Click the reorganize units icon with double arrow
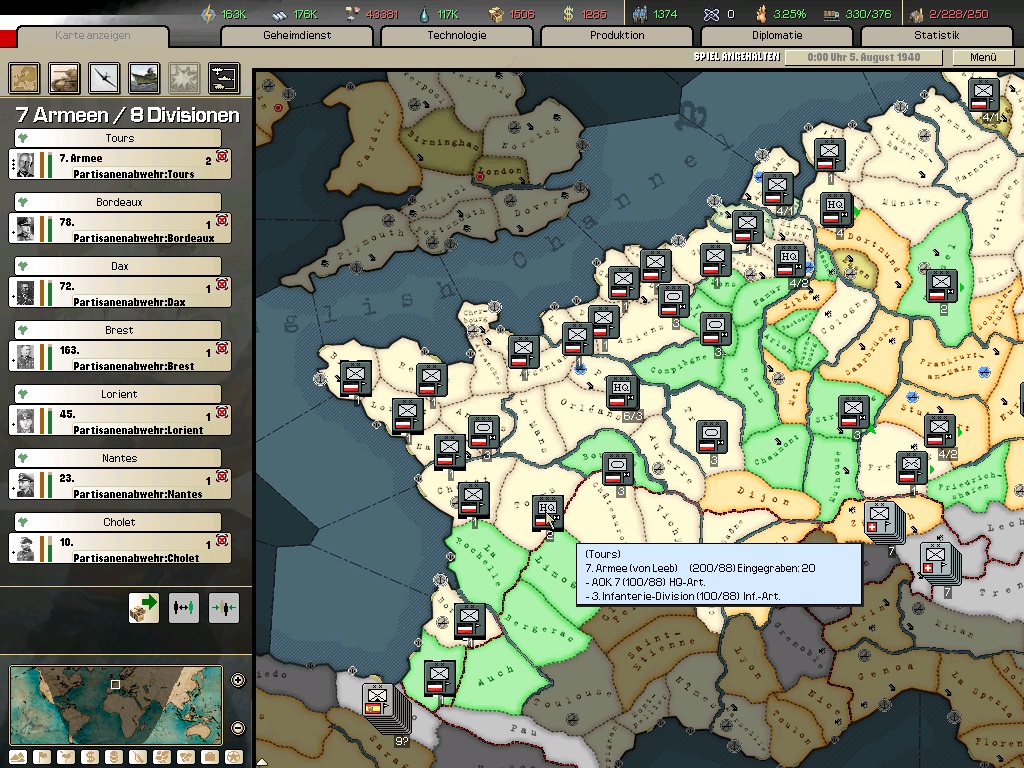This screenshot has height=768, width=1024. tap(184, 608)
